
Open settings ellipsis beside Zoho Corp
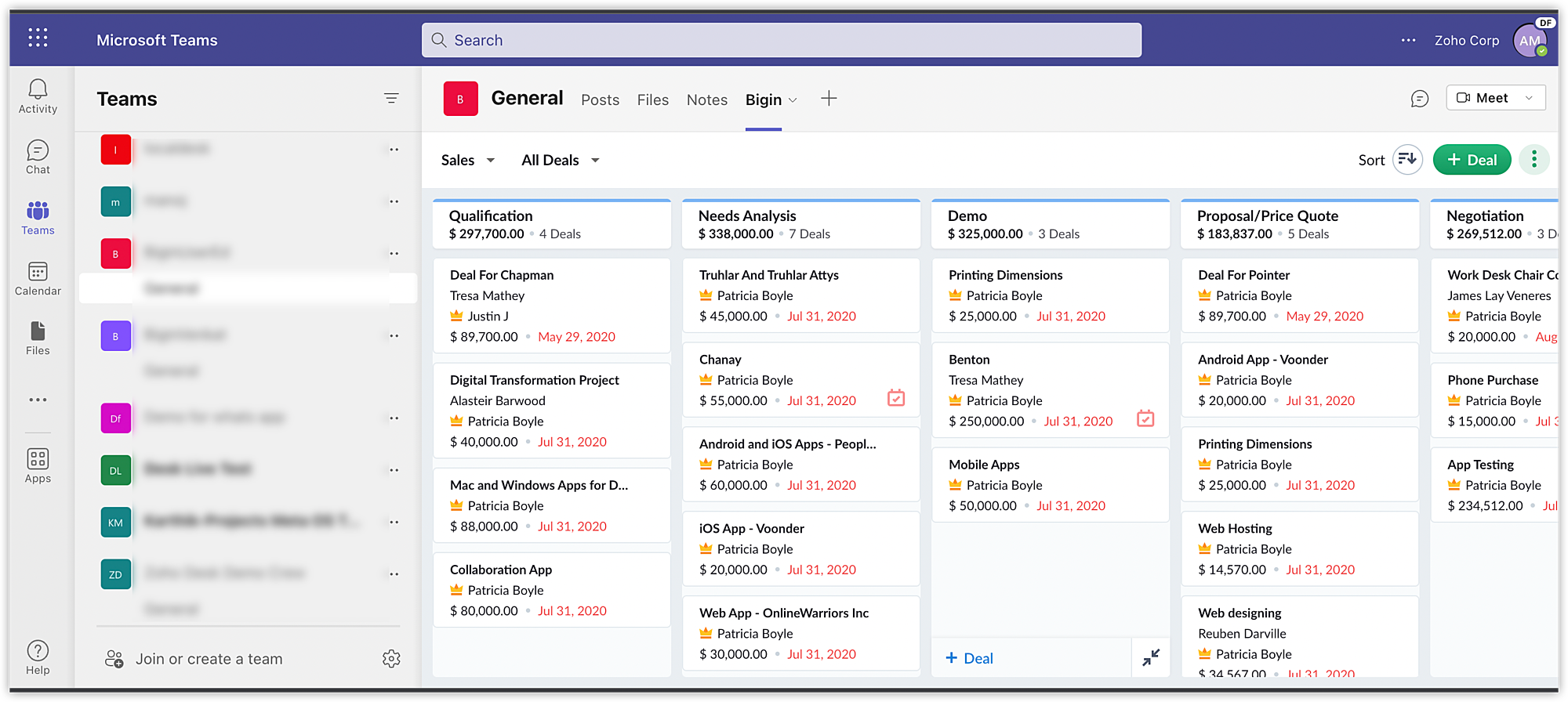tap(1408, 40)
